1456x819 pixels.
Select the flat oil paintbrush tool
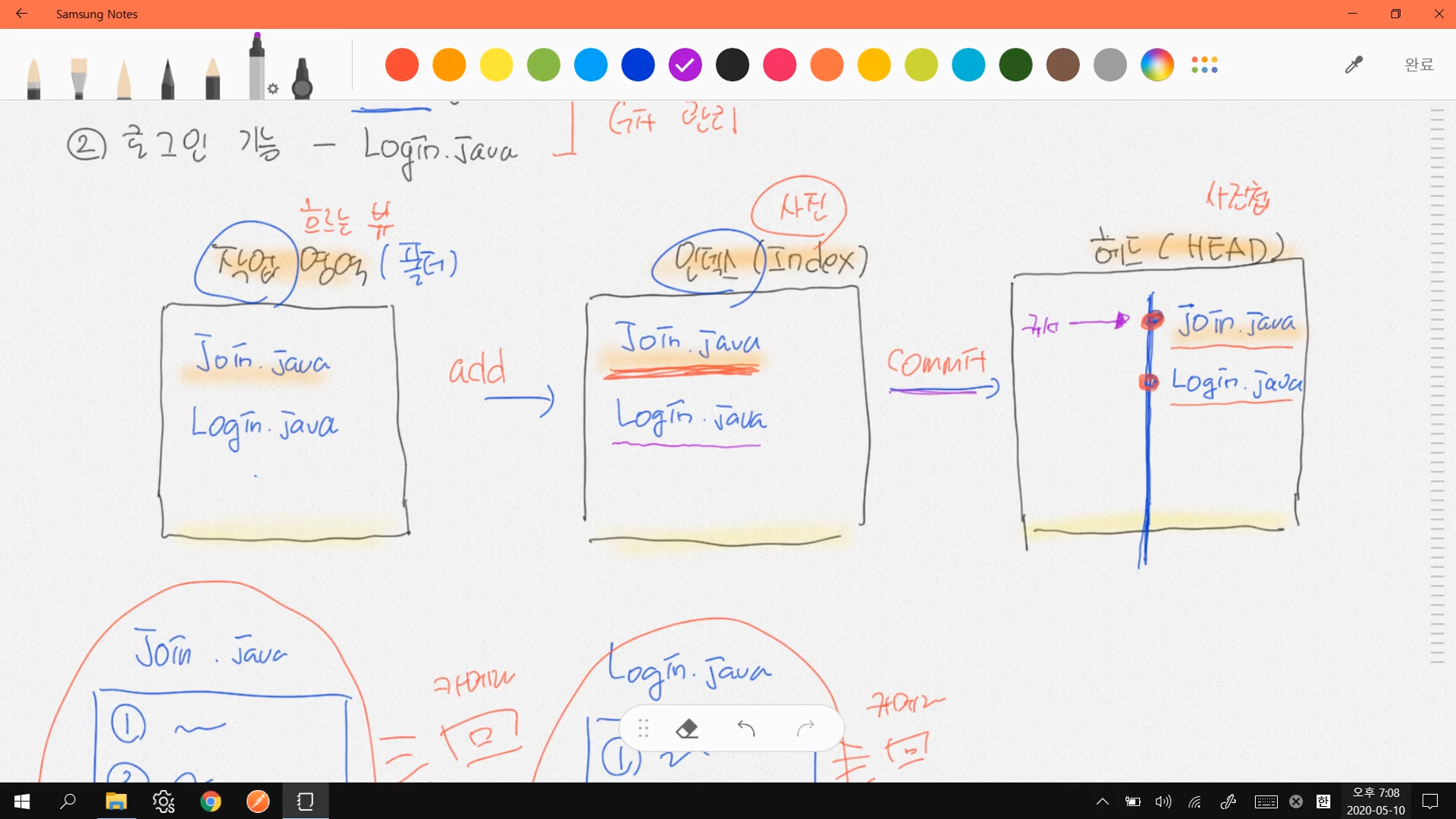[79, 77]
